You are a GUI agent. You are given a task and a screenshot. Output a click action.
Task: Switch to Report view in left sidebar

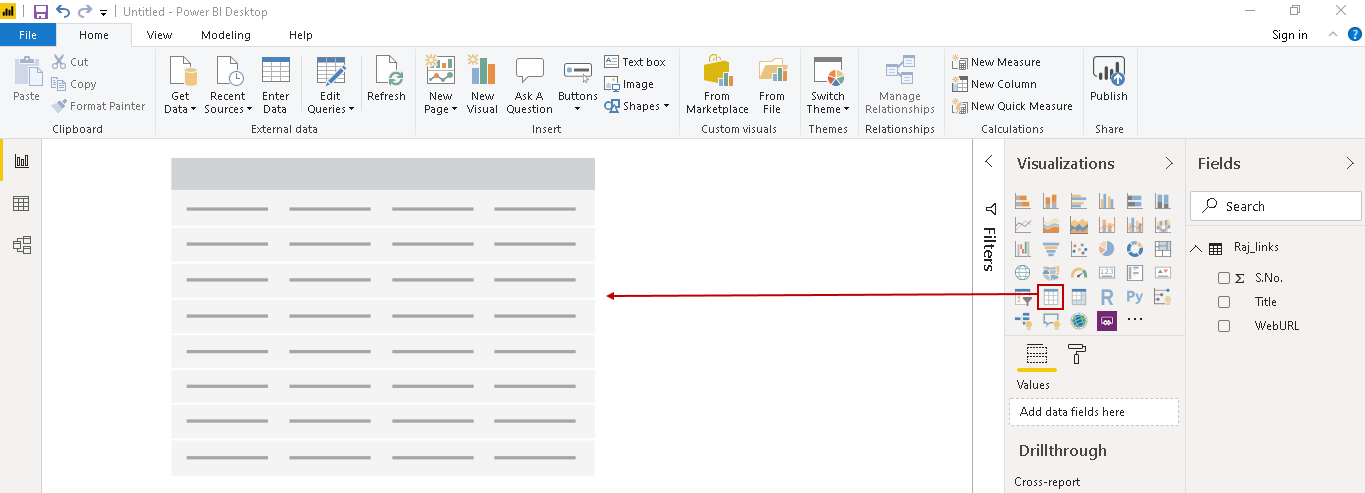[x=21, y=160]
